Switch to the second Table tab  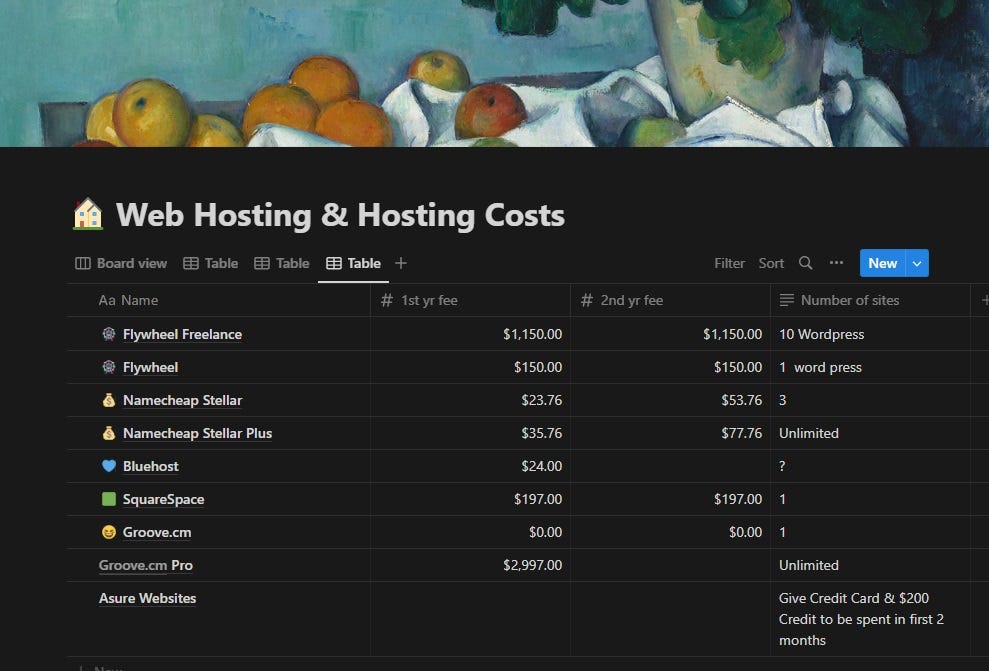click(282, 263)
